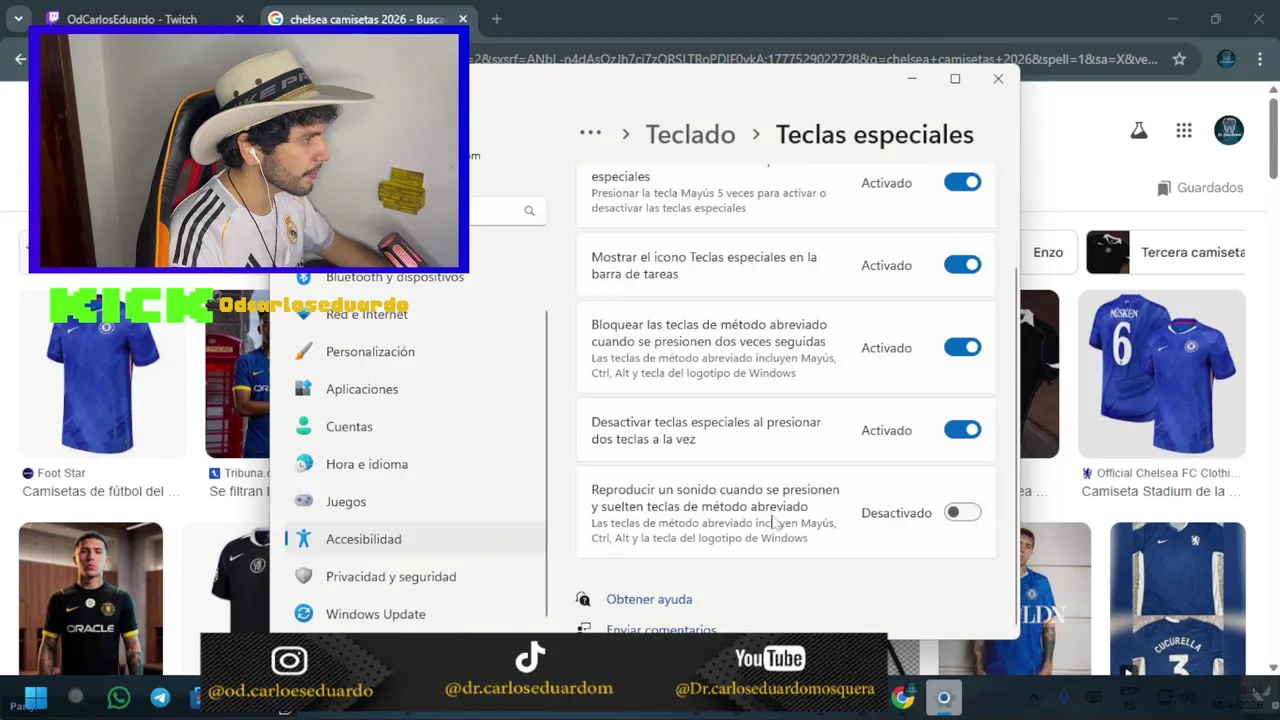Open the black Oracle jersey player image
The image size is (1280, 720).
(90, 600)
